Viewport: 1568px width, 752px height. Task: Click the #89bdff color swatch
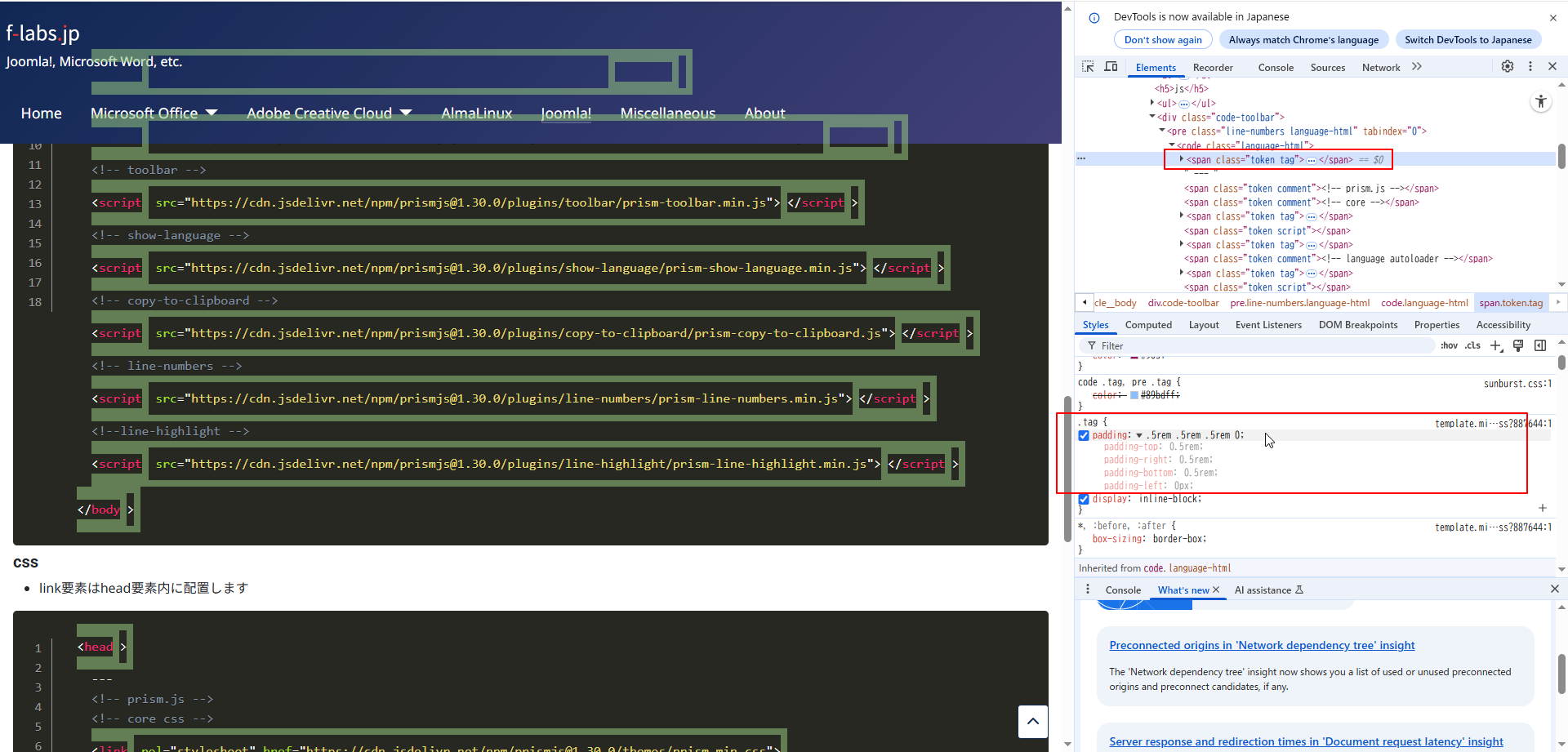pyautogui.click(x=1134, y=394)
